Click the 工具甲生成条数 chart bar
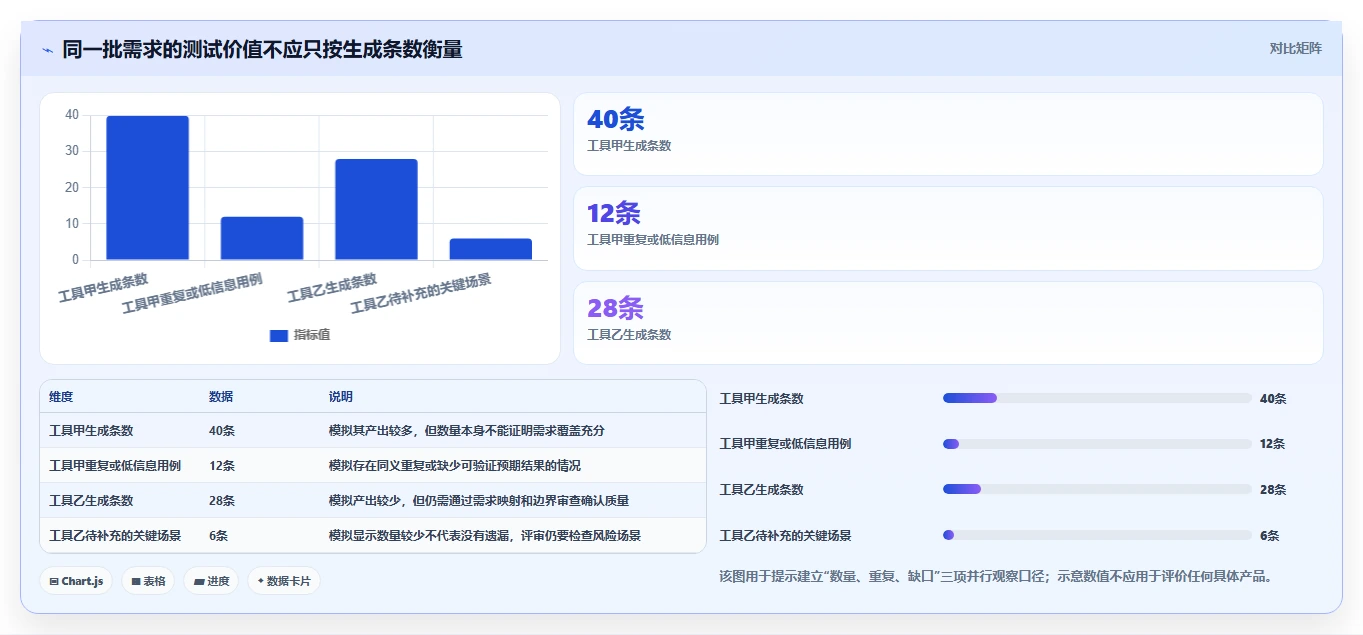Image resolution: width=1363 pixels, height=635 pixels. point(147,188)
